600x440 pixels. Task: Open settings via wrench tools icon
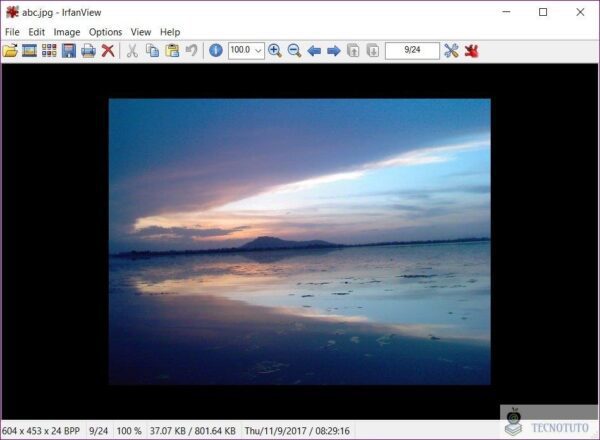pyautogui.click(x=452, y=51)
